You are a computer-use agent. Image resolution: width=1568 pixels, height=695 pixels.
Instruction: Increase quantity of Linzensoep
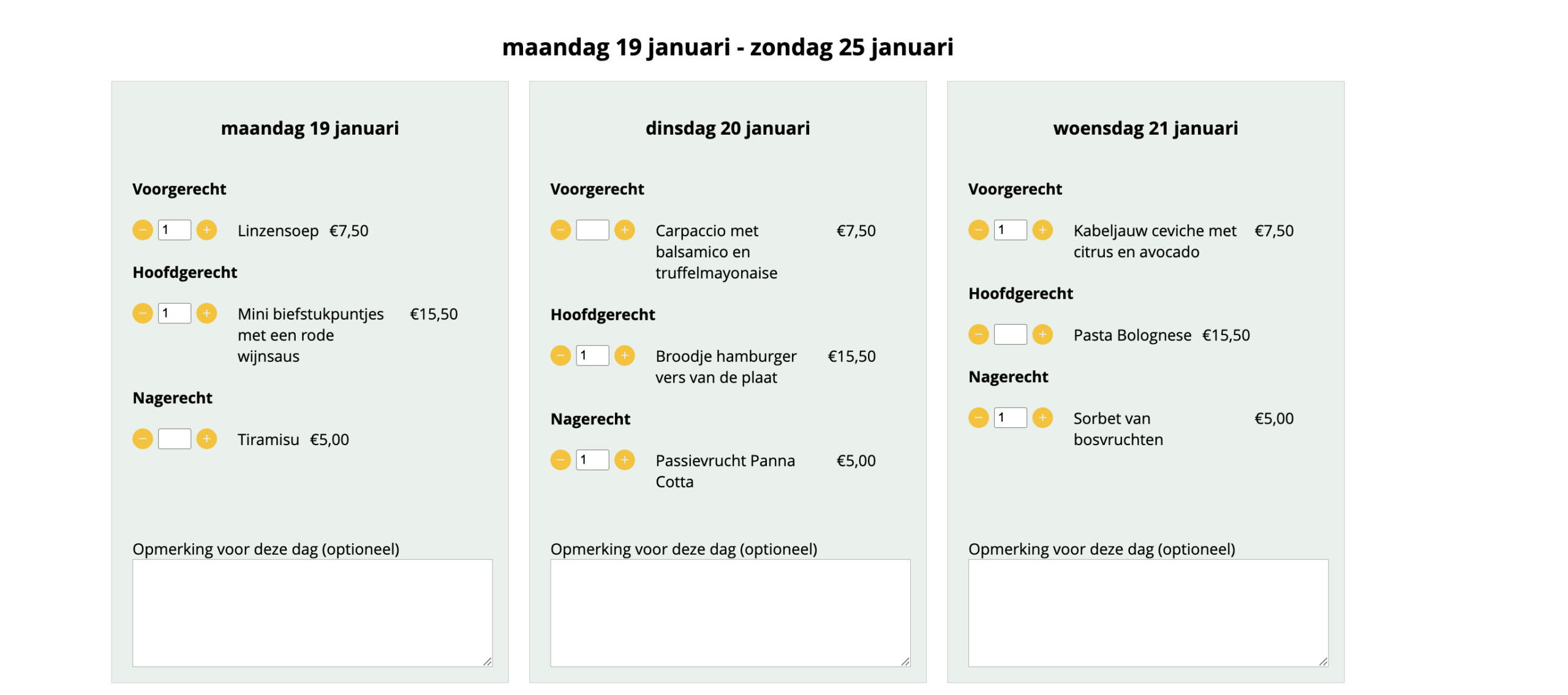(207, 230)
